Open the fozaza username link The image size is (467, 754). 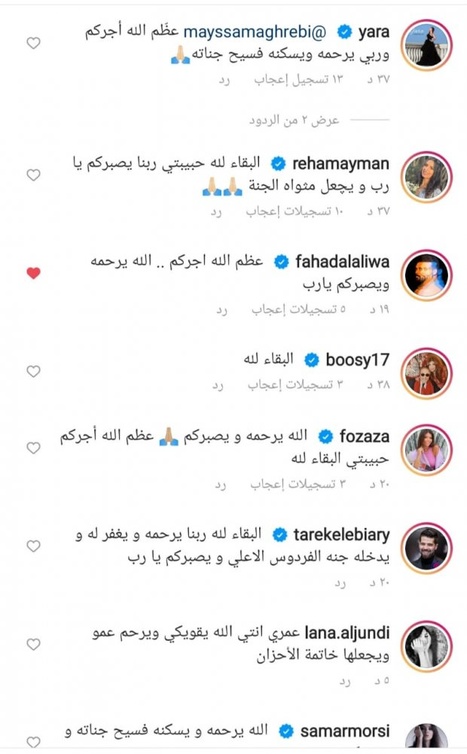364,436
